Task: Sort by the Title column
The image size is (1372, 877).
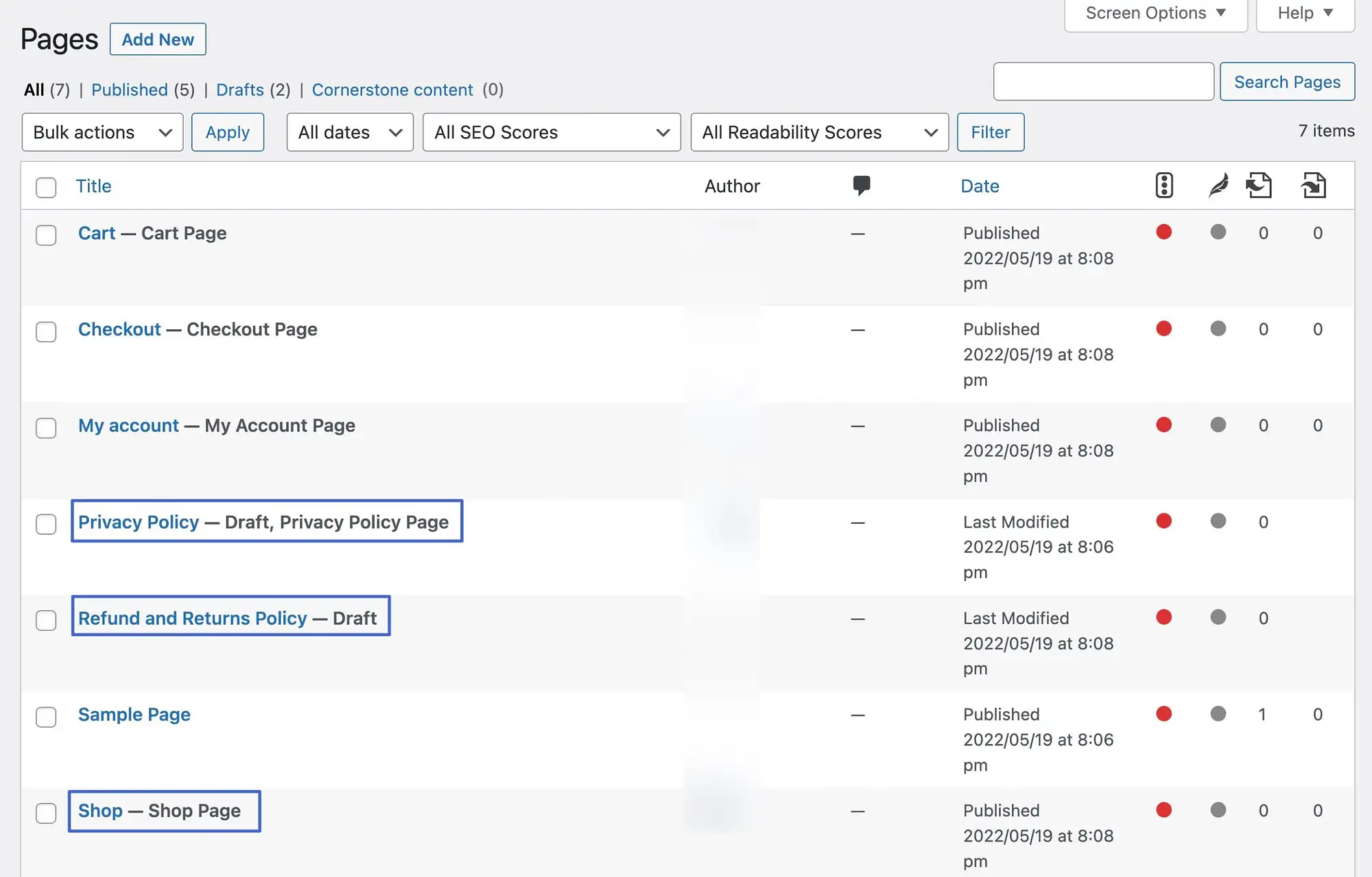Action: [93, 186]
